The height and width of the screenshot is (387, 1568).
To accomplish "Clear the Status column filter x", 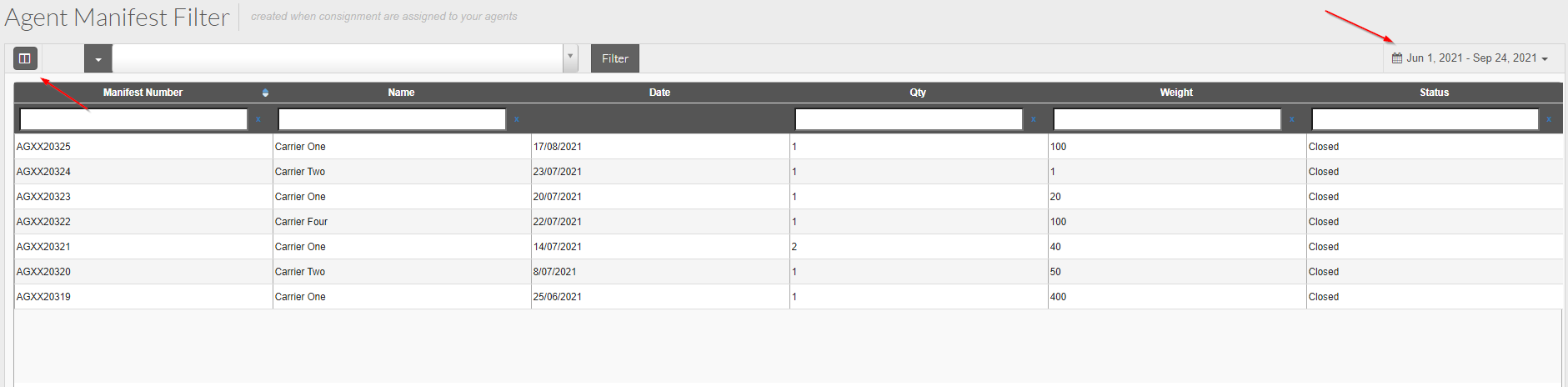I will [1549, 119].
